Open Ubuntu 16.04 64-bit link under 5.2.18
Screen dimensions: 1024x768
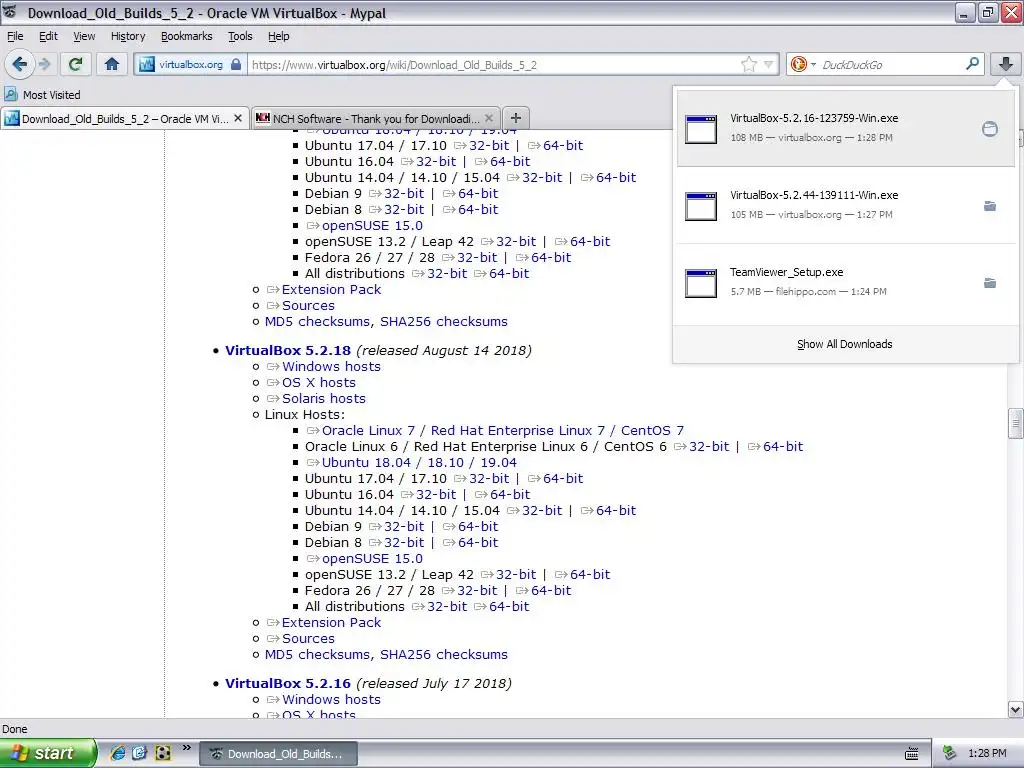click(510, 494)
